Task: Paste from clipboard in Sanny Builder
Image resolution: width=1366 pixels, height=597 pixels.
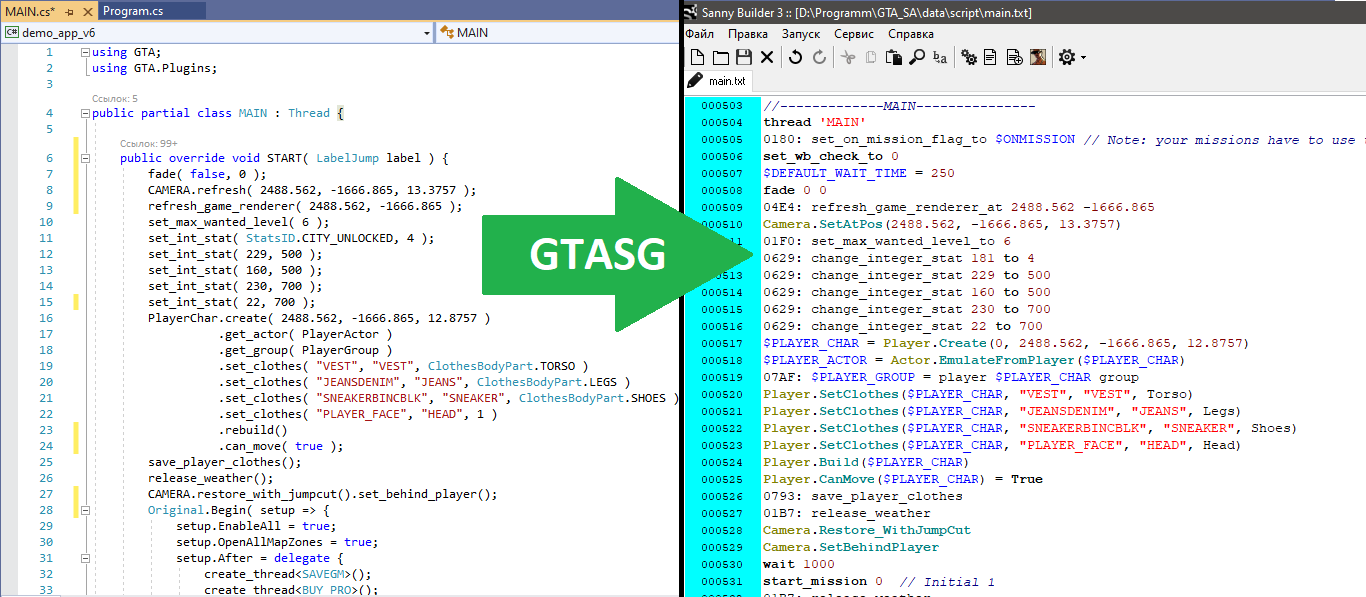Action: click(x=893, y=57)
